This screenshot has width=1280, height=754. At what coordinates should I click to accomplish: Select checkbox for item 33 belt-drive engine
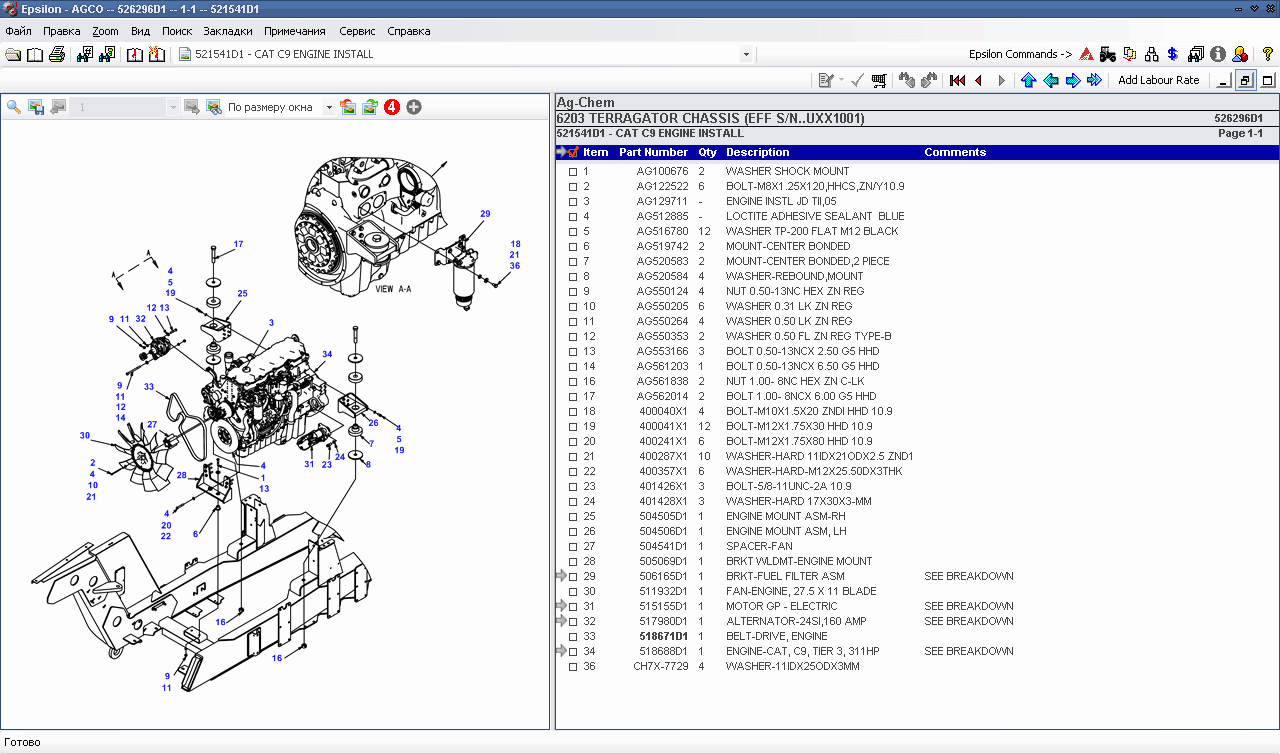coord(573,637)
